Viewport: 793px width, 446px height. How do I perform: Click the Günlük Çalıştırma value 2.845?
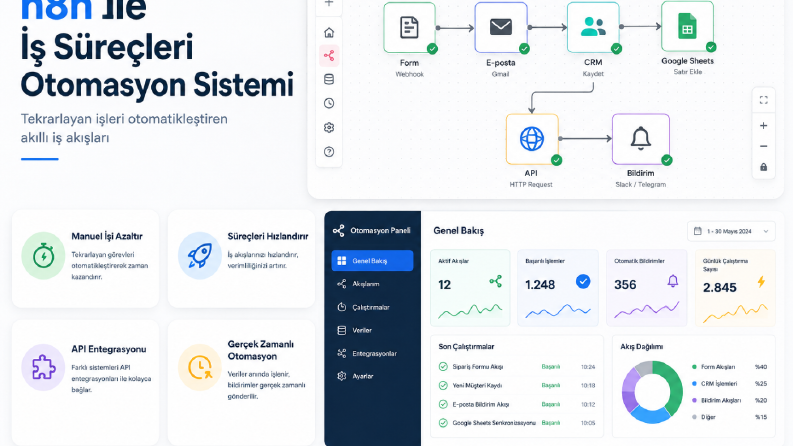pyautogui.click(x=720, y=288)
